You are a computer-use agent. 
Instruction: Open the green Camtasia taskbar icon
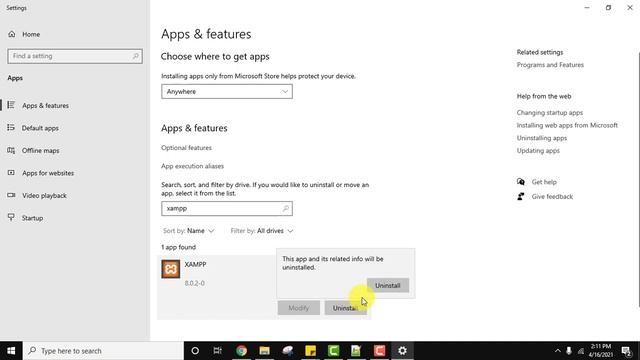pos(333,351)
